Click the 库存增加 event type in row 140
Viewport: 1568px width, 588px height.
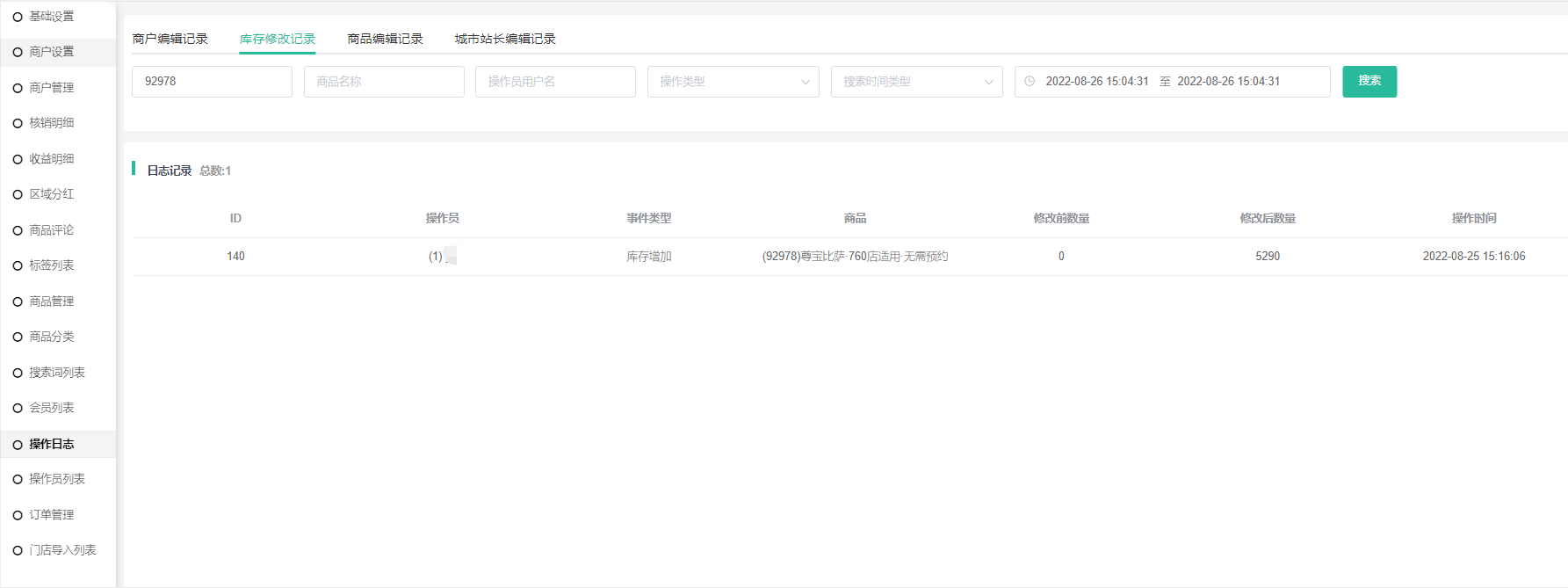coord(648,257)
